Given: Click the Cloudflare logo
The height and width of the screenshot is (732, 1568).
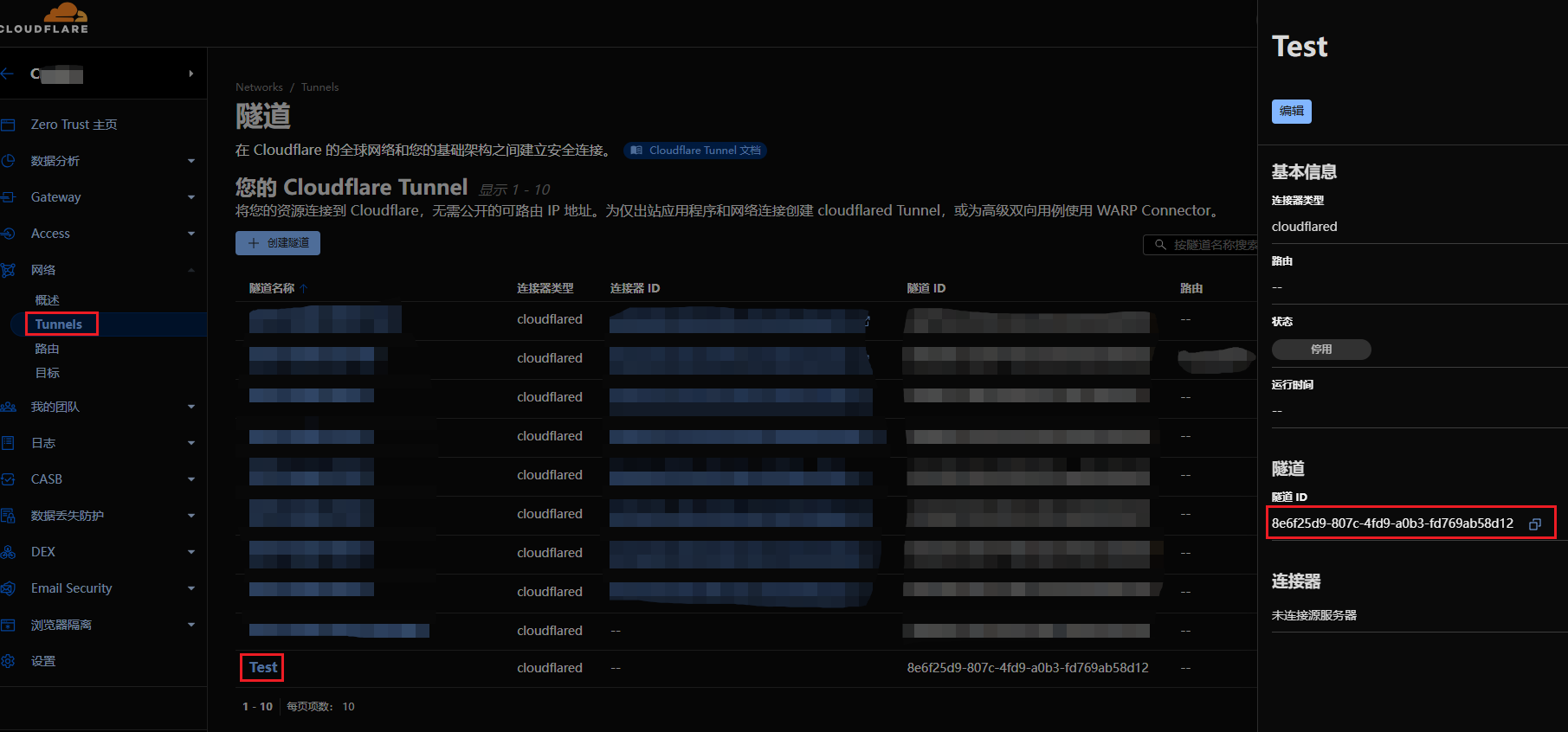Looking at the screenshot, I should point(44,18).
